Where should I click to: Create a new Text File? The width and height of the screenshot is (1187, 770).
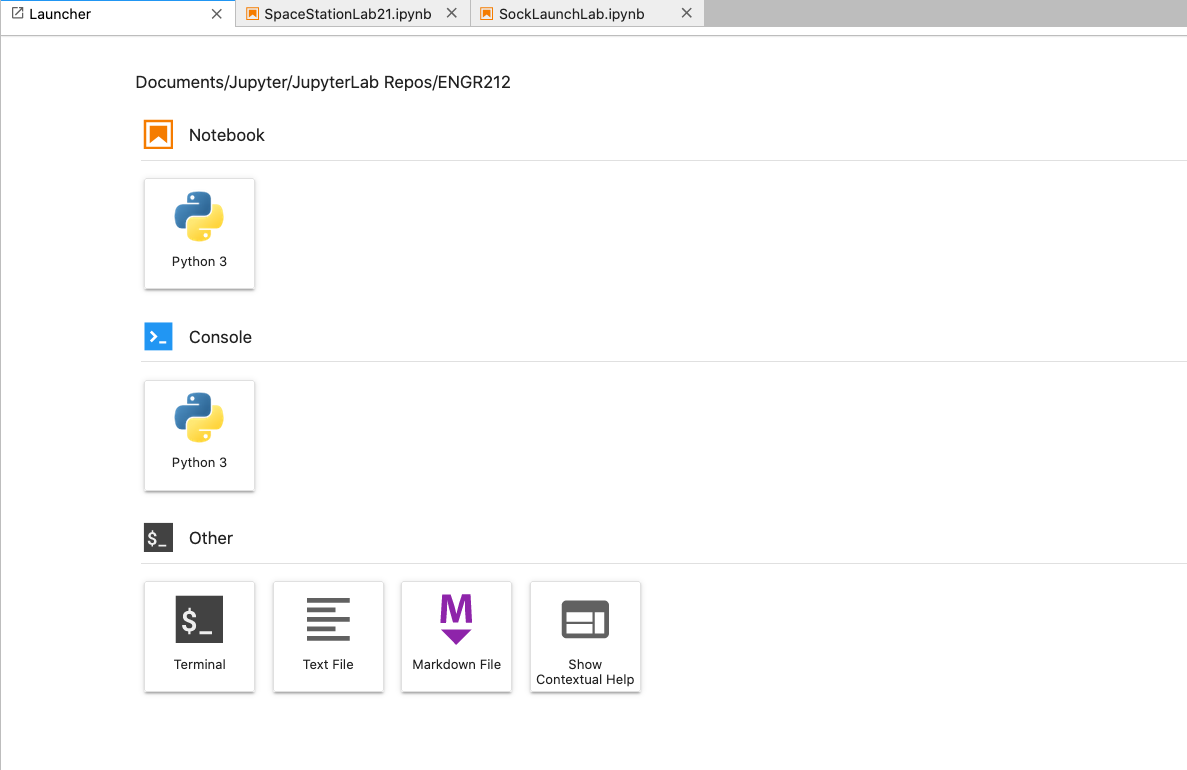coord(328,636)
